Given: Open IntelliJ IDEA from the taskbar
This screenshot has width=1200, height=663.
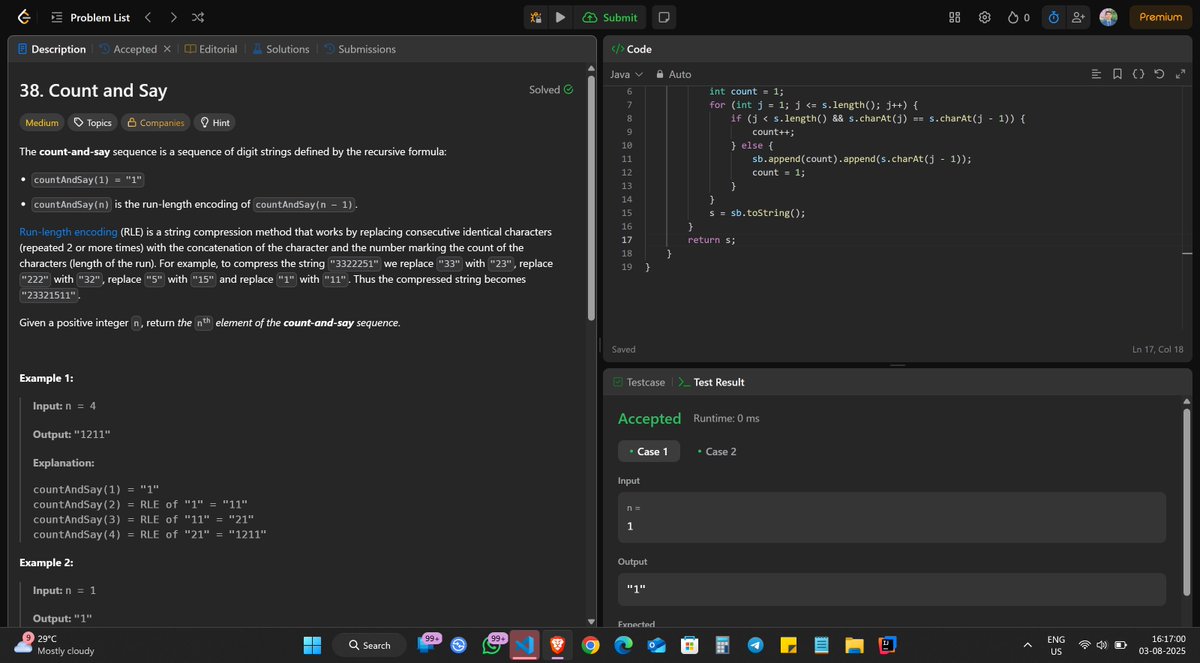Looking at the screenshot, I should (886, 645).
